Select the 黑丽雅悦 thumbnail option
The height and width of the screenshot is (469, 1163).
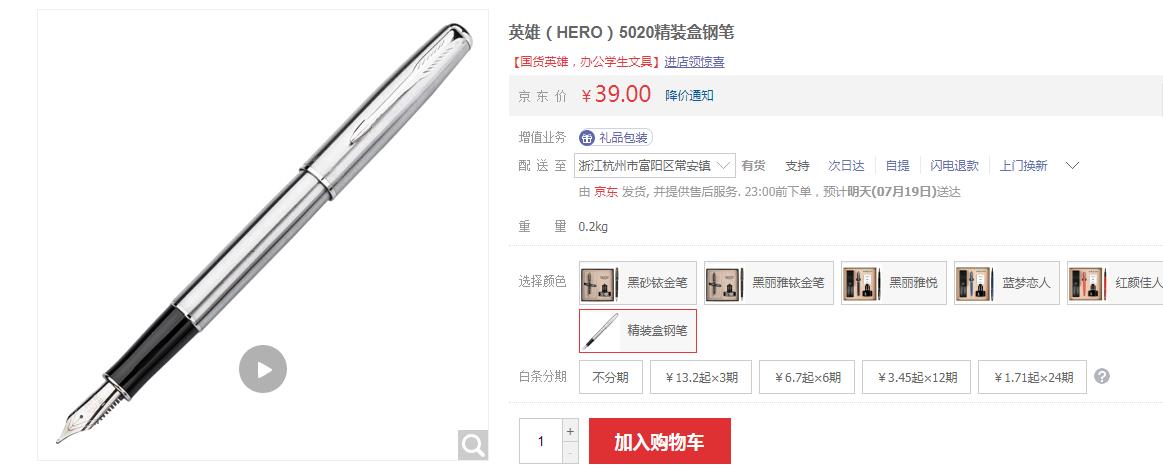(x=894, y=283)
